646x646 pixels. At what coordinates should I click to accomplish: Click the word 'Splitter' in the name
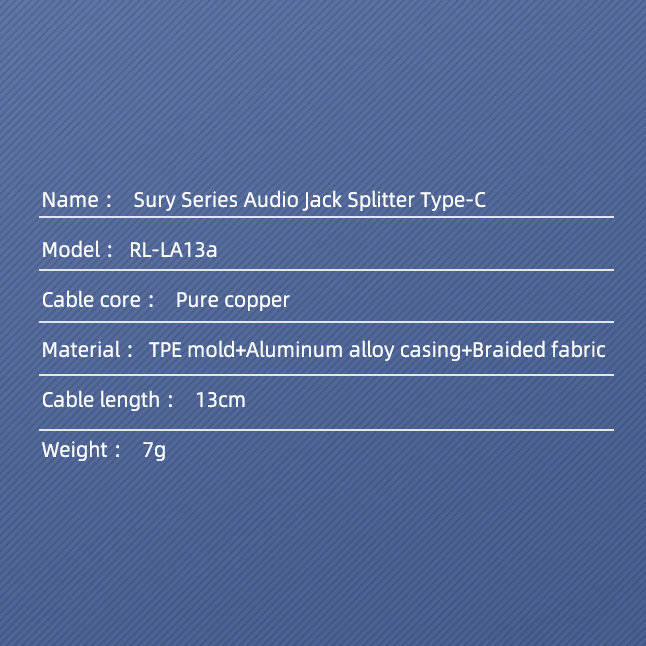click(x=381, y=200)
